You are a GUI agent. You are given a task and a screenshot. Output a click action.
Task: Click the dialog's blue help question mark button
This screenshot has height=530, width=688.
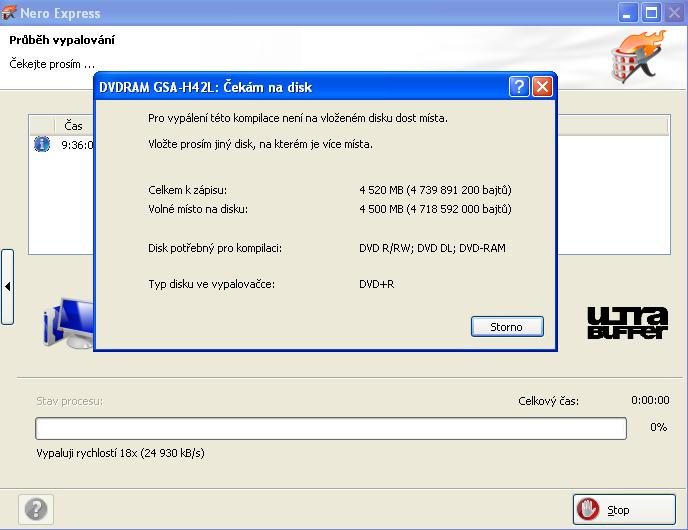click(x=519, y=86)
